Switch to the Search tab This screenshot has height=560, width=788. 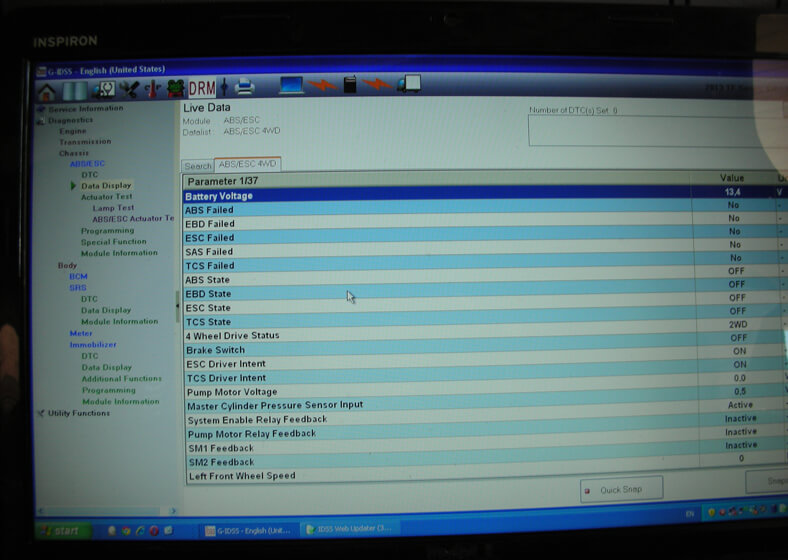click(198, 166)
